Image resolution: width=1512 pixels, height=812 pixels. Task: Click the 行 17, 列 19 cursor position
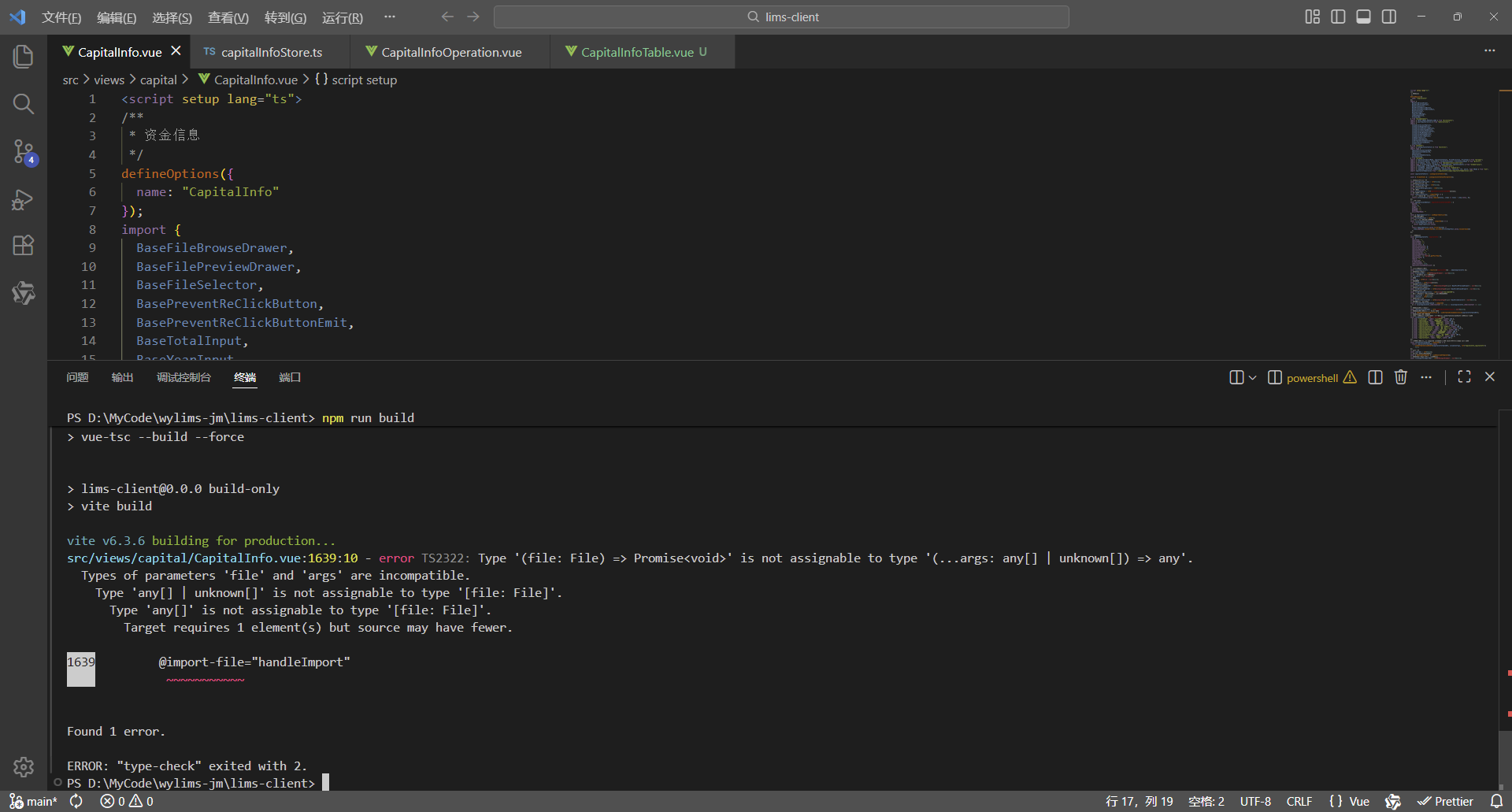(1140, 801)
